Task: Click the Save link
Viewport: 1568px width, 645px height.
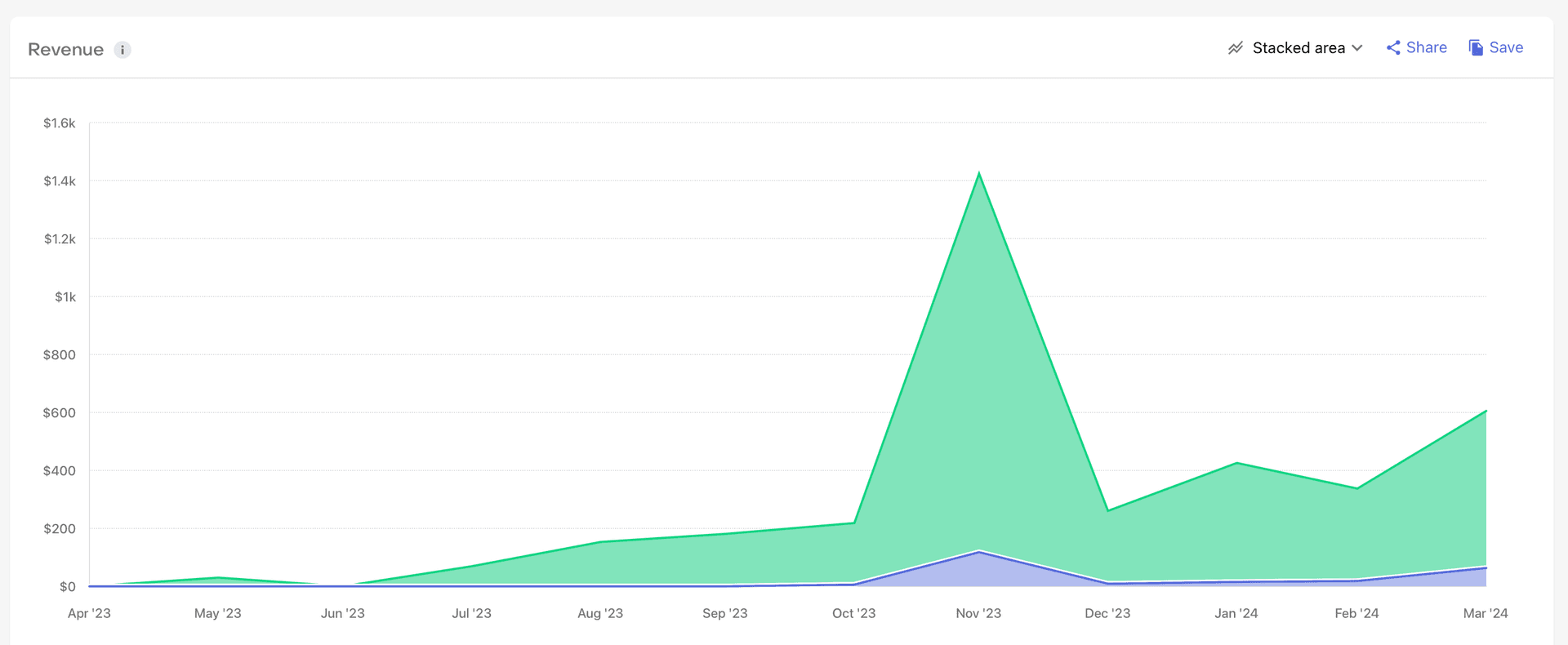Action: click(1496, 48)
